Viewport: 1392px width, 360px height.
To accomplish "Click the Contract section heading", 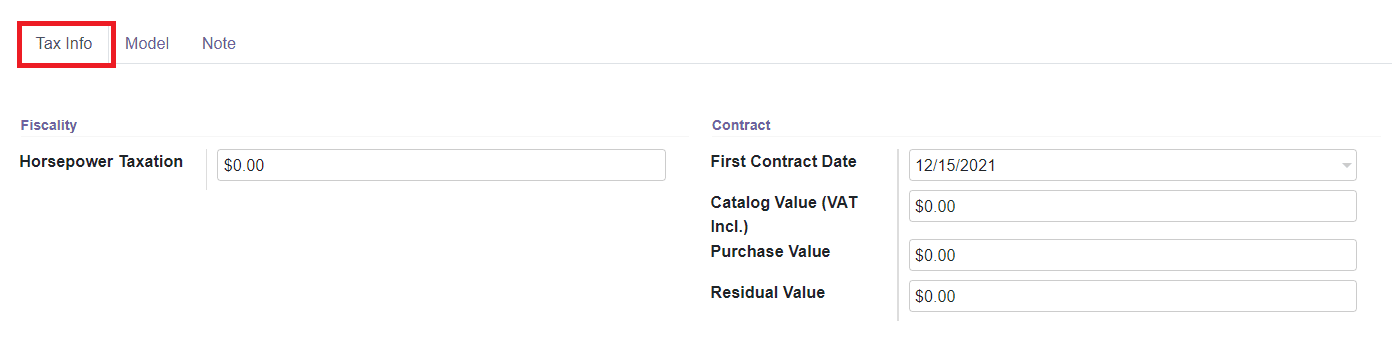I will coord(741,125).
